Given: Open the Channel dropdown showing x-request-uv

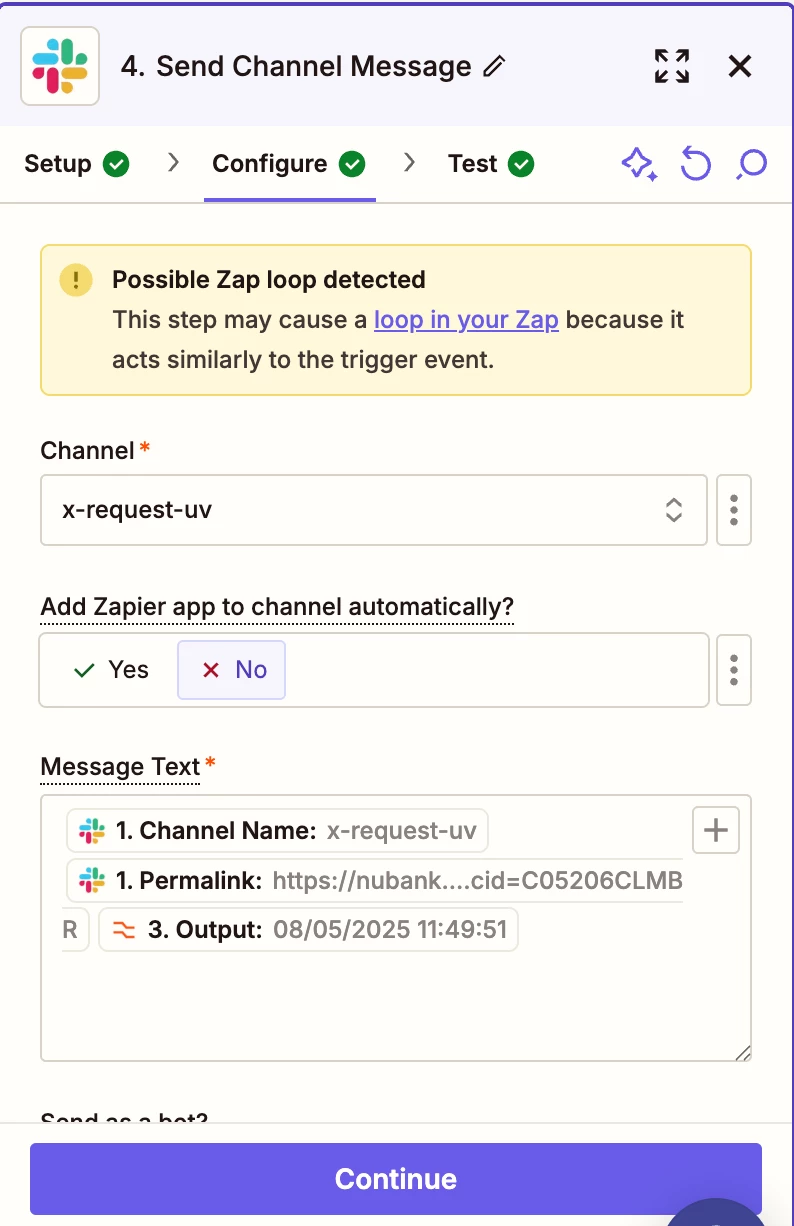Looking at the screenshot, I should coord(374,510).
